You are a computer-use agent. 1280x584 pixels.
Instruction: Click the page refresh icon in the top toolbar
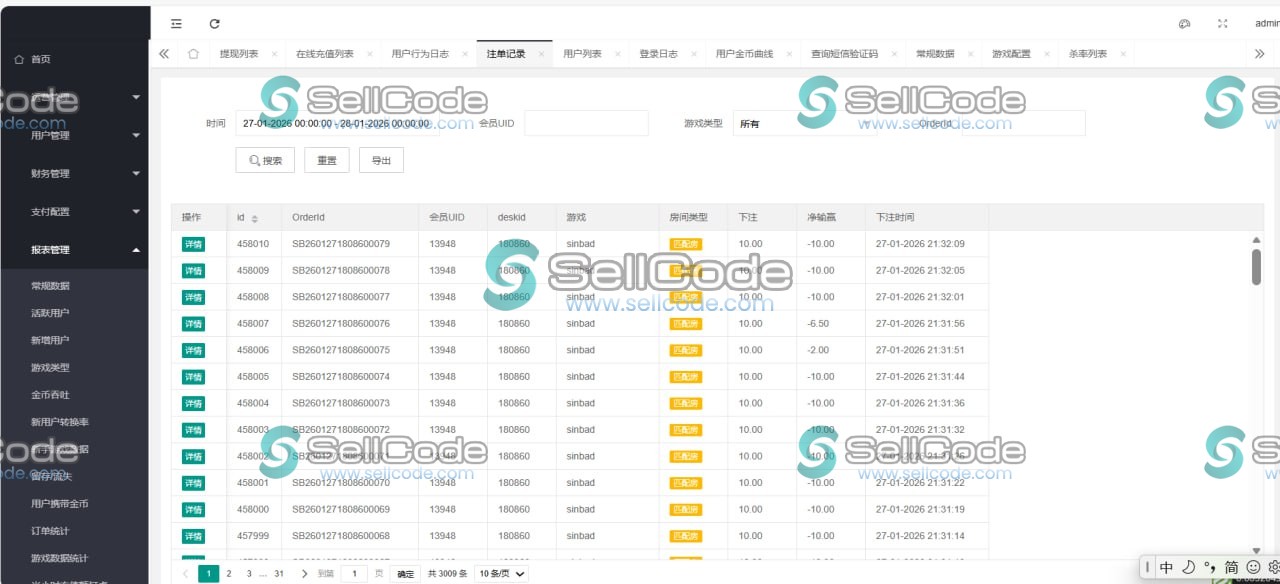coord(214,23)
